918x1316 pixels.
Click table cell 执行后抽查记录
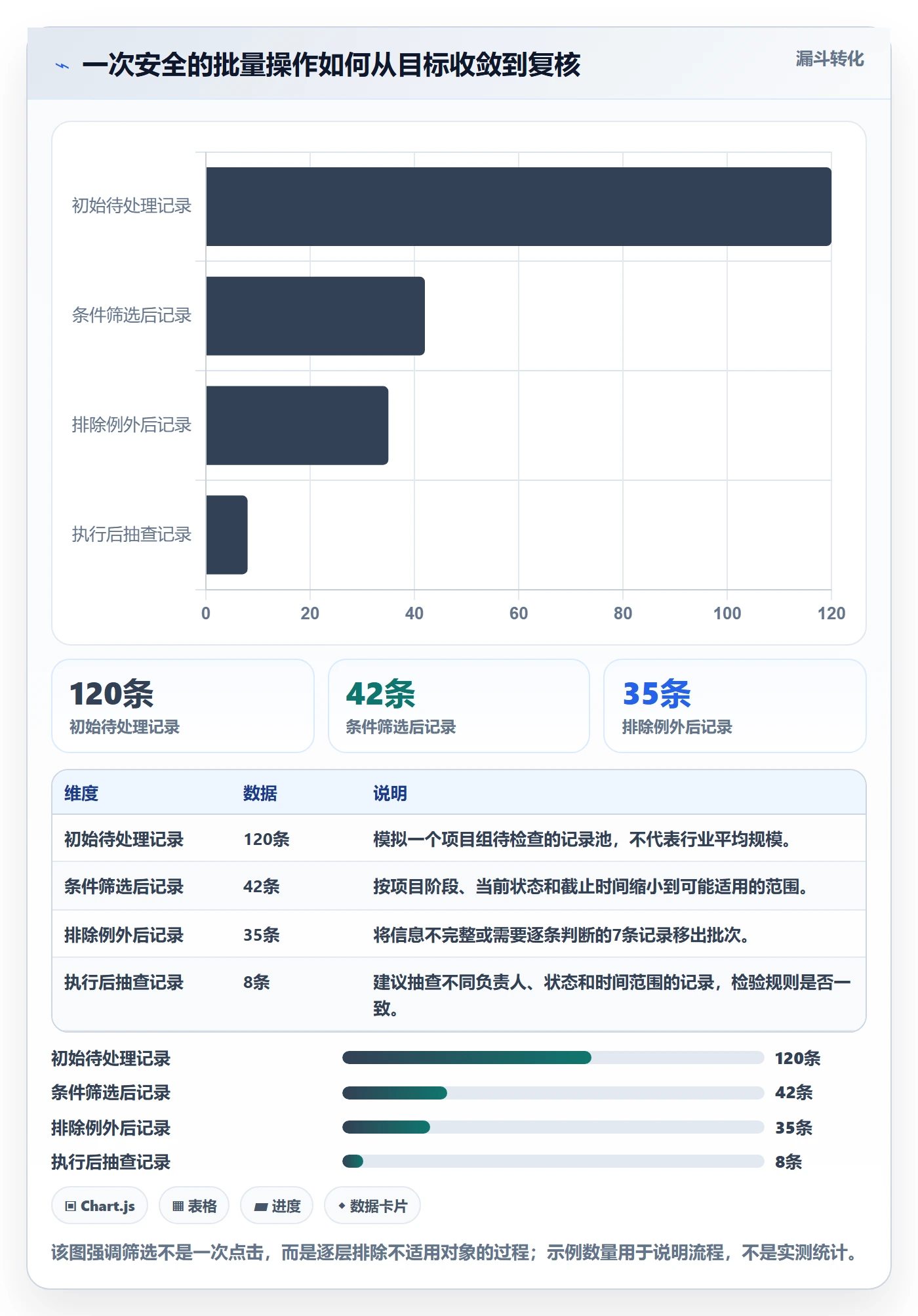[124, 982]
